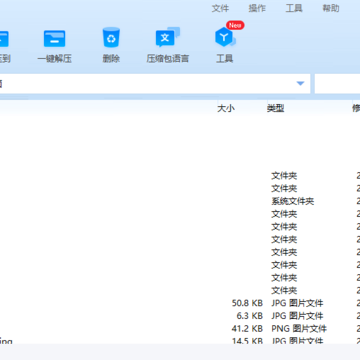Viewport: 360px width, 360px height.
Task: Sort by the 类型 column header
Action: click(275, 108)
